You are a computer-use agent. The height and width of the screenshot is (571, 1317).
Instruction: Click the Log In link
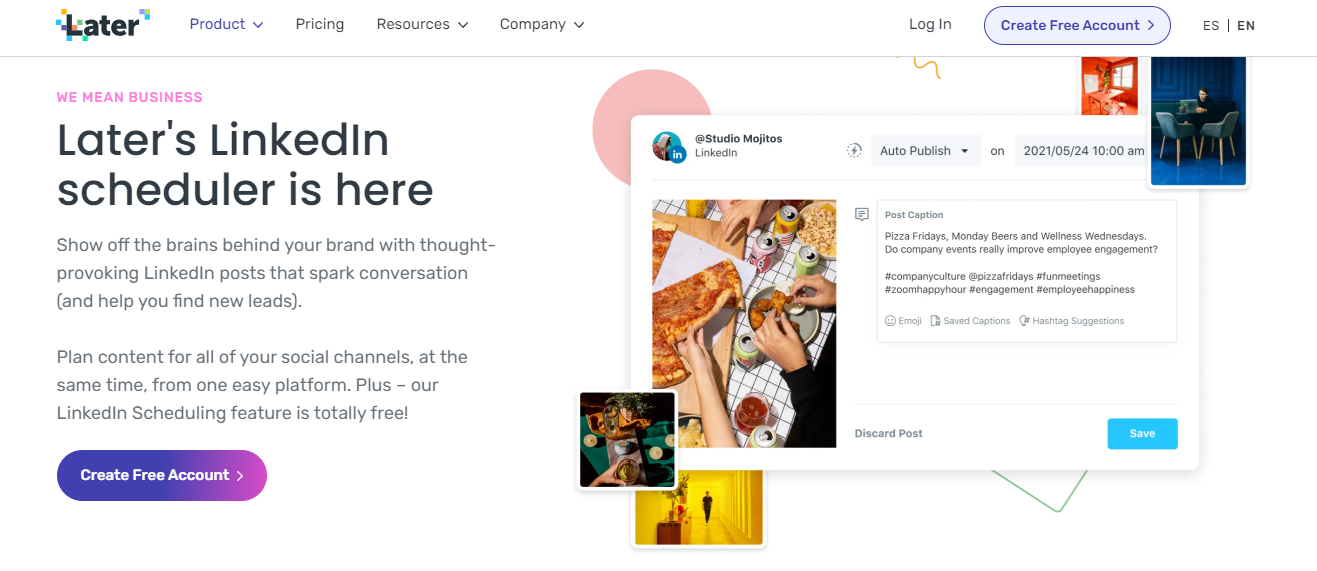[x=930, y=24]
